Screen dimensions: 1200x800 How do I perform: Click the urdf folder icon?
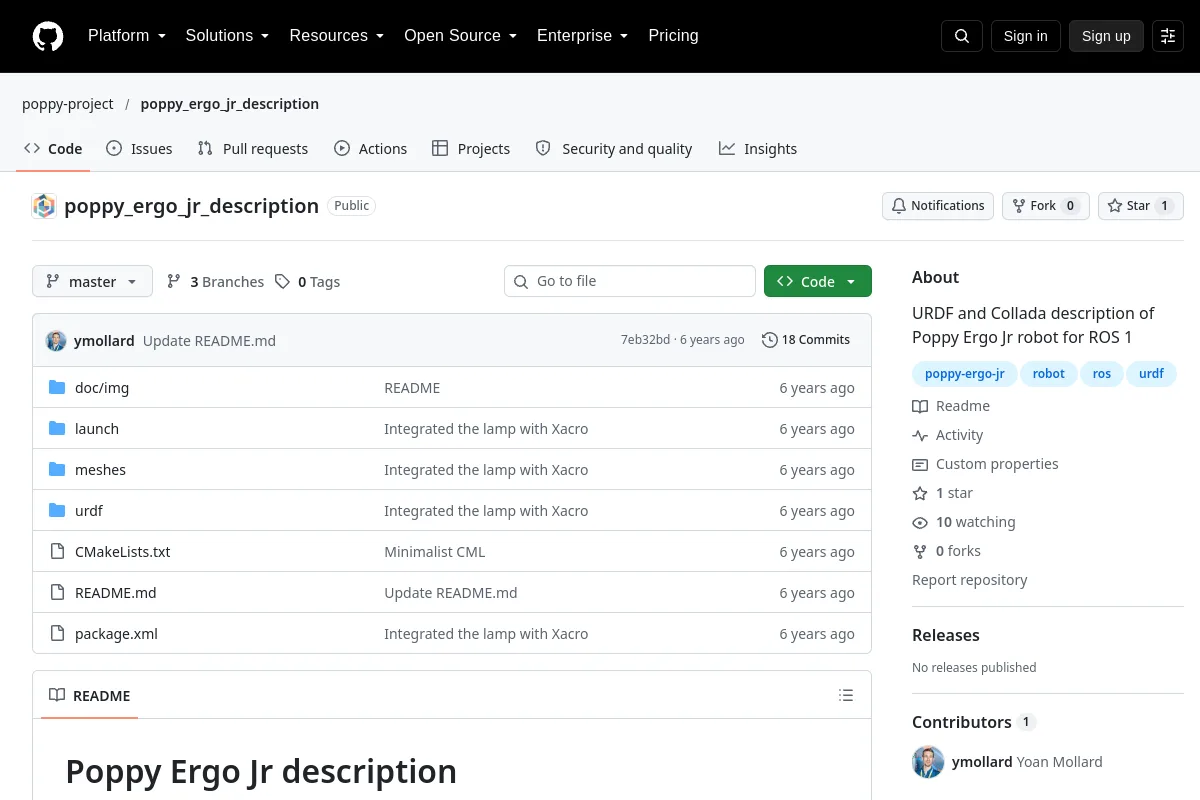[x=57, y=511]
